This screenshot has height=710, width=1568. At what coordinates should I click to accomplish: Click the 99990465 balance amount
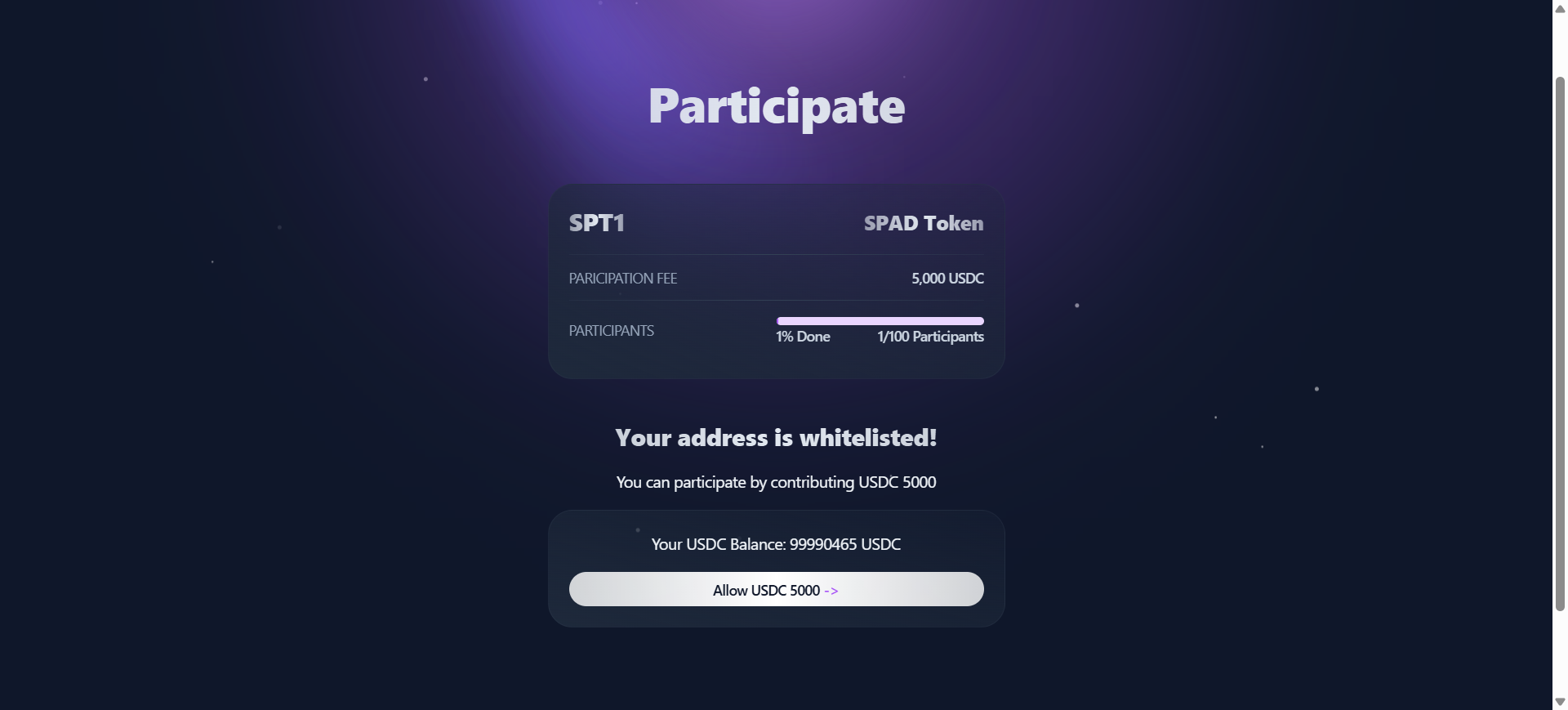point(823,544)
